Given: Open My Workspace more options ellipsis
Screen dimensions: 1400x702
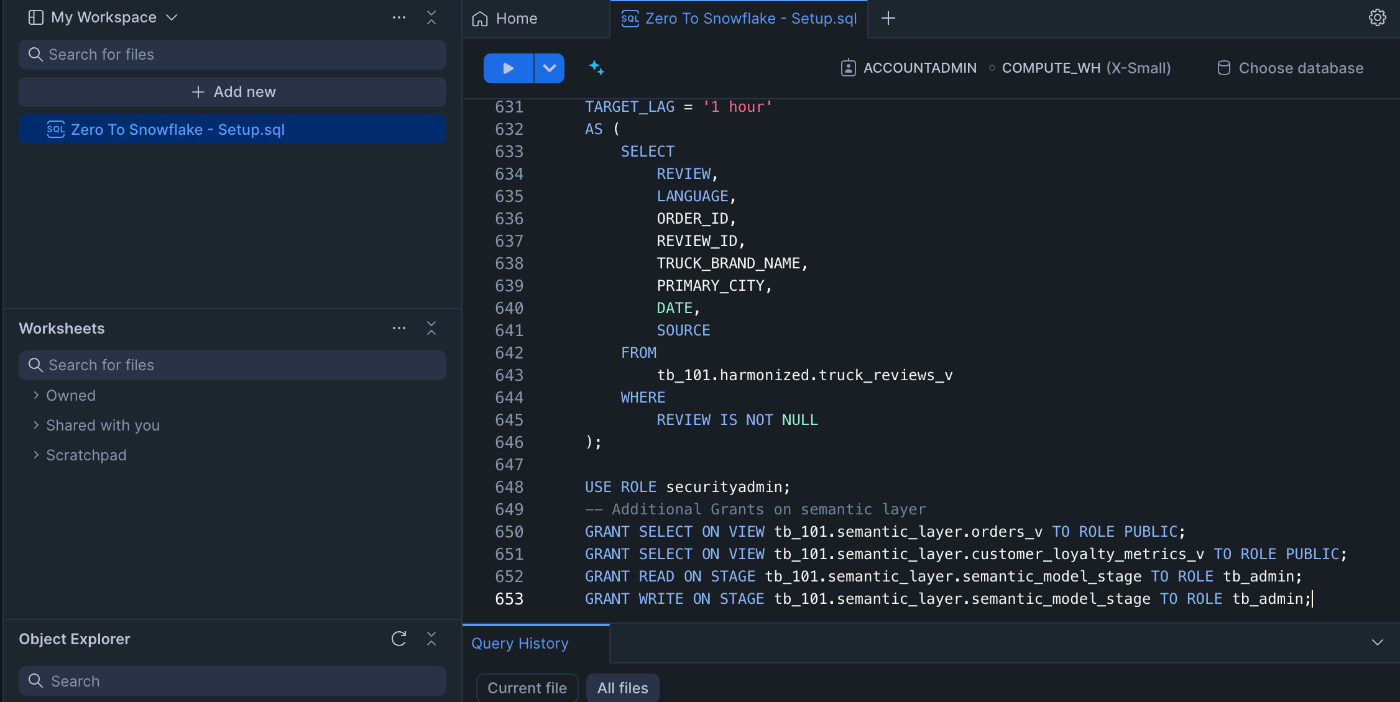Looking at the screenshot, I should [399, 17].
